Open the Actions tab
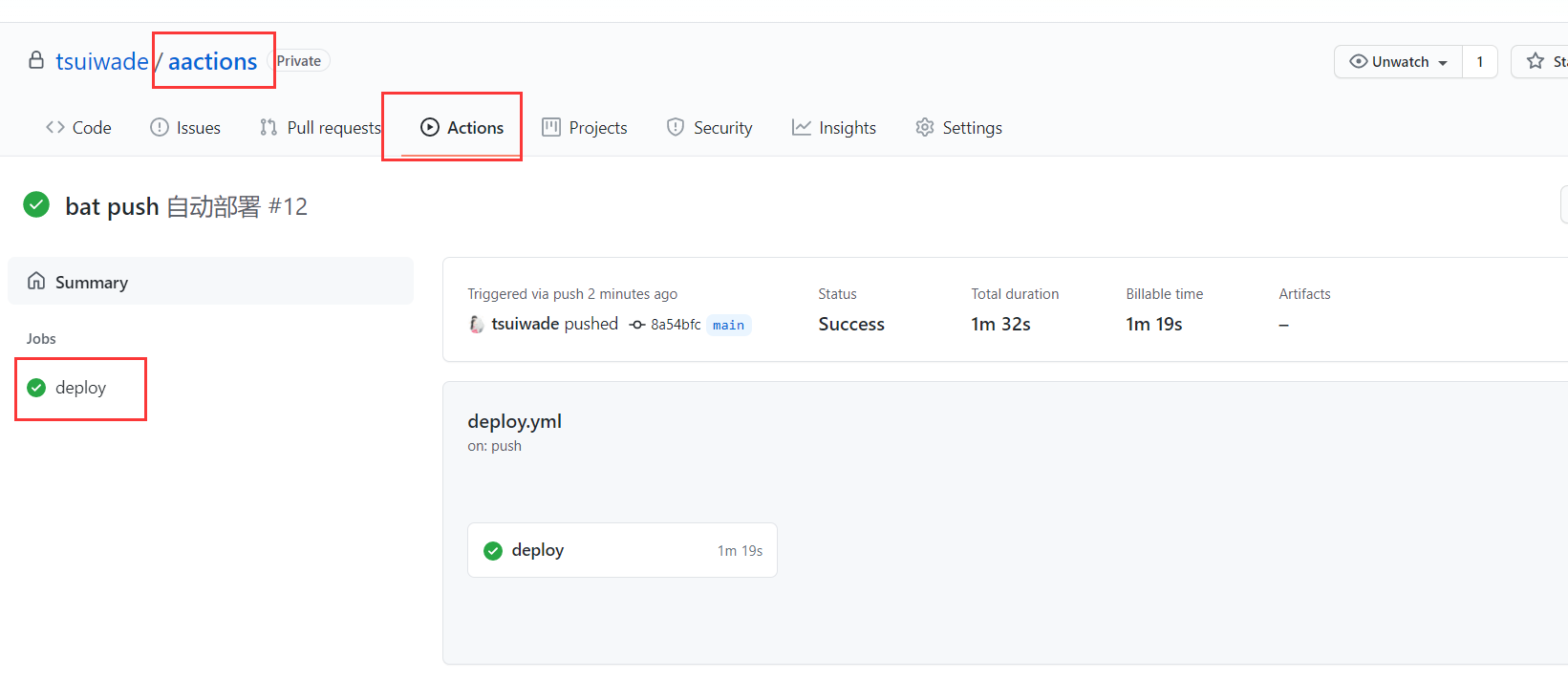1568x679 pixels. [x=462, y=127]
